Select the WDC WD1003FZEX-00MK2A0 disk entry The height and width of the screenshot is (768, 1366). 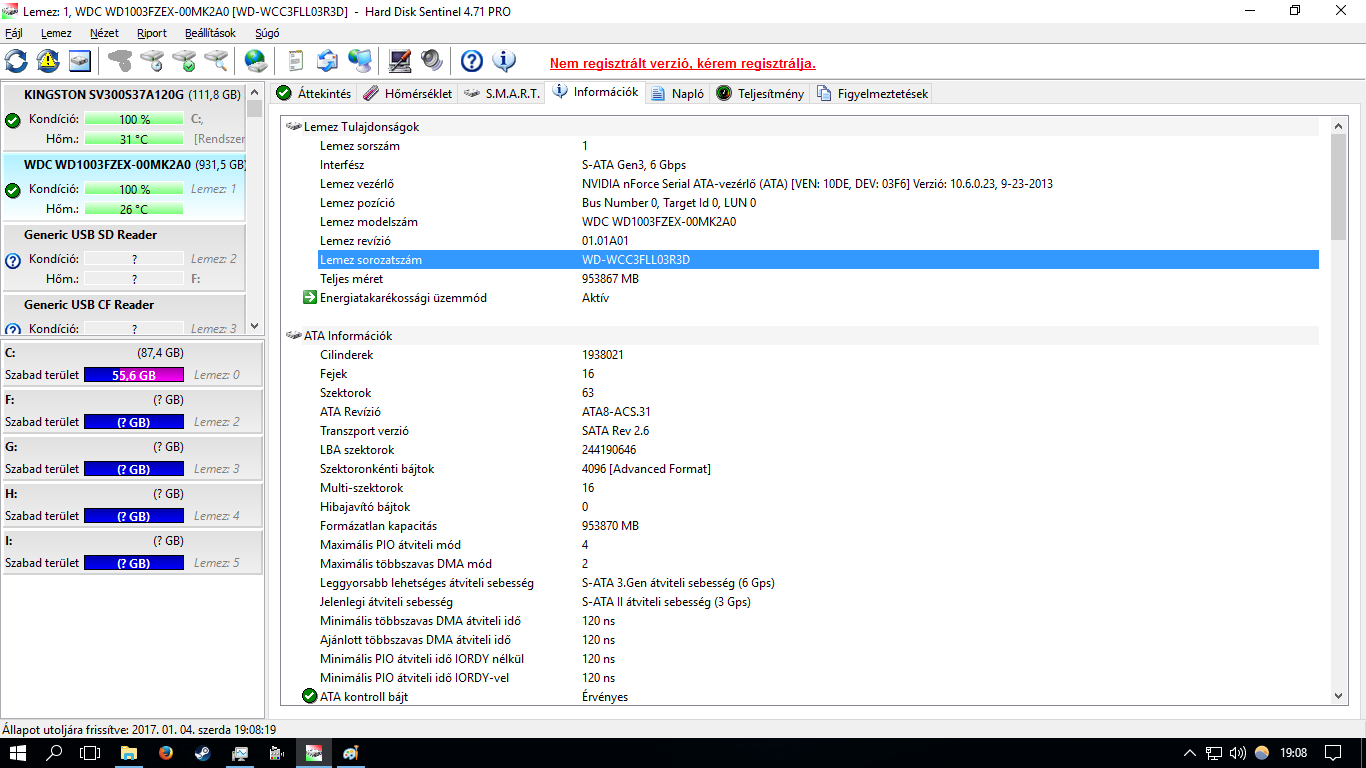tap(123, 187)
